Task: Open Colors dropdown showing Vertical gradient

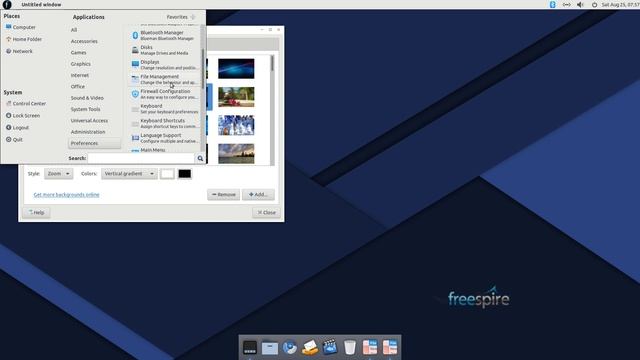Action: [129, 173]
